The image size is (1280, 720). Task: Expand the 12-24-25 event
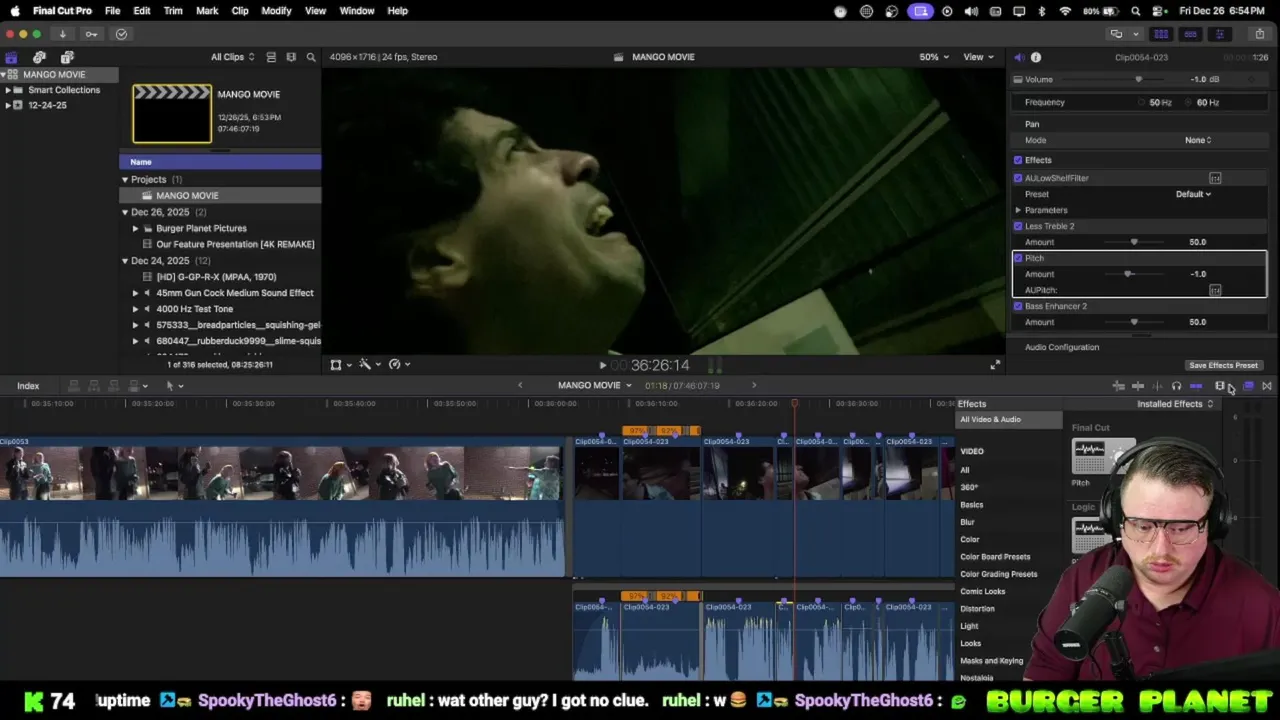[x=8, y=105]
